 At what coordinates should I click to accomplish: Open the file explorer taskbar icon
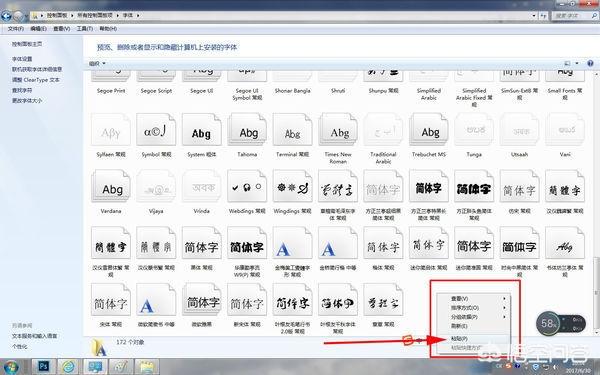click(146, 367)
